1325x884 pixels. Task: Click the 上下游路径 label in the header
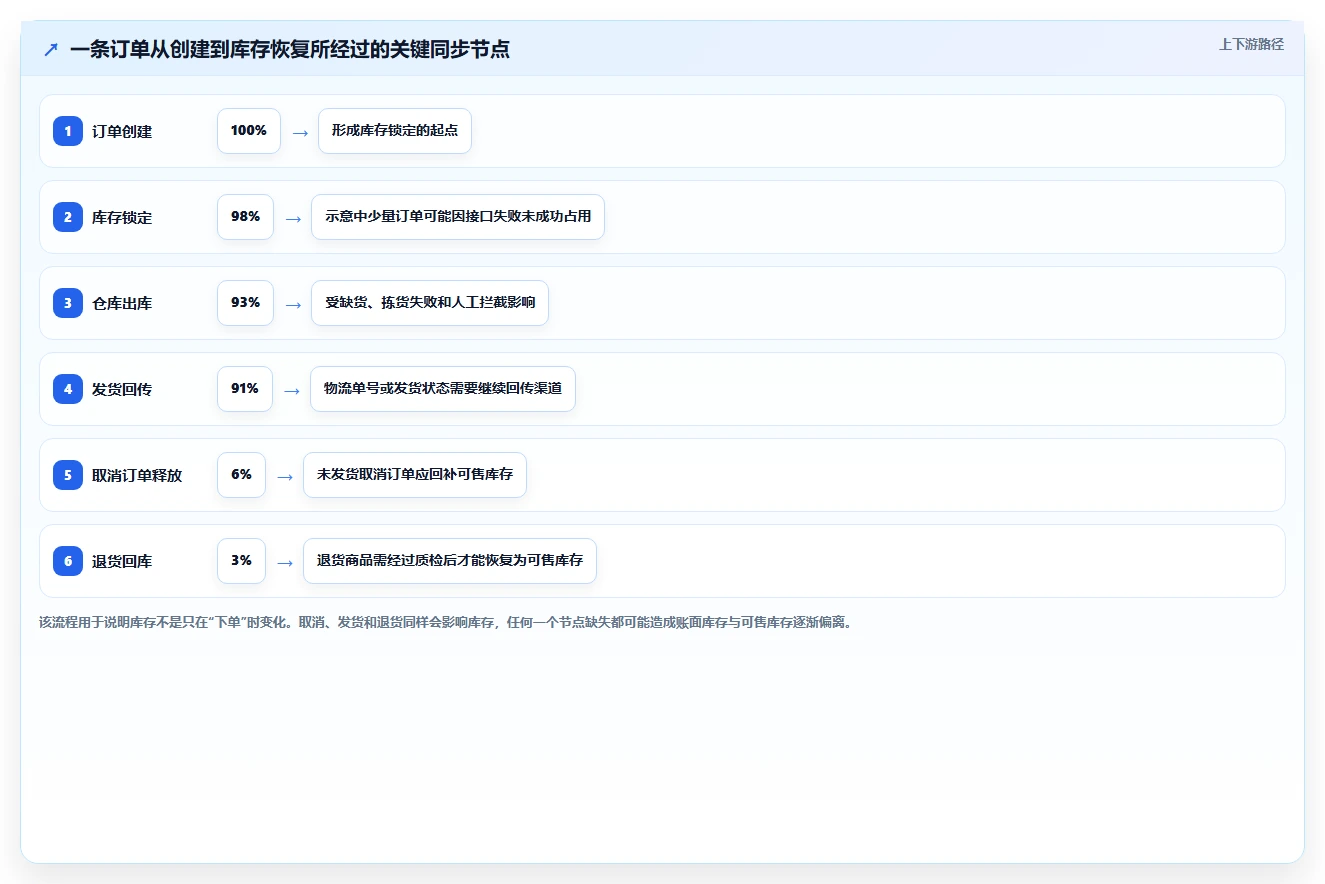(1251, 45)
